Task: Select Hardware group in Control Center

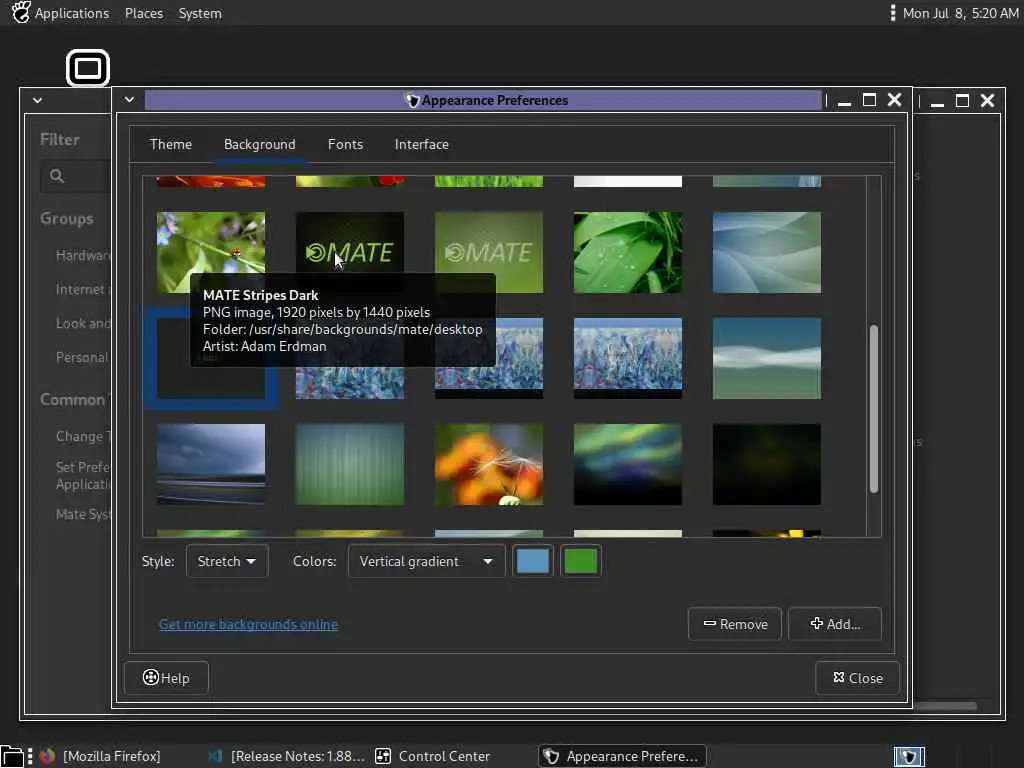Action: pos(83,255)
